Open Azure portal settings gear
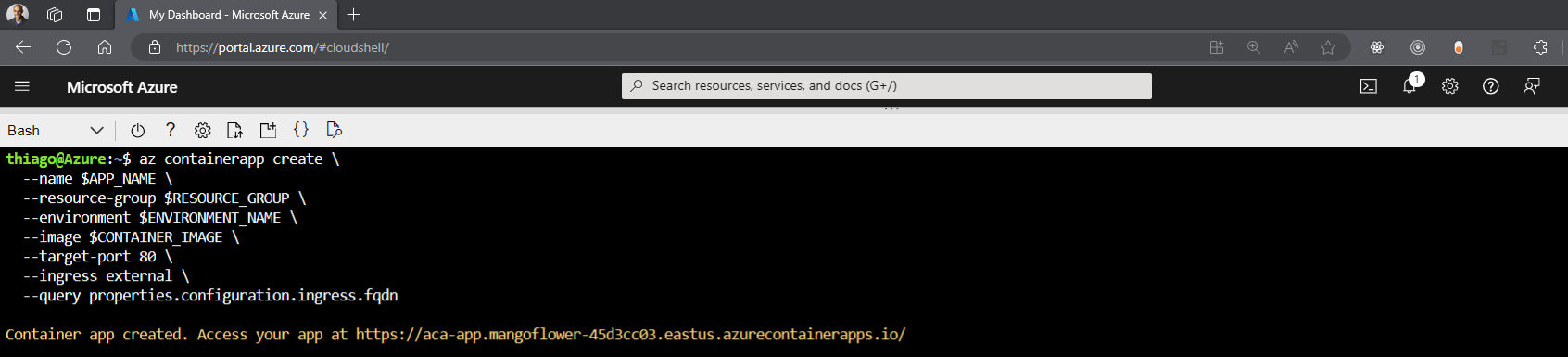The height and width of the screenshot is (357, 1568). click(x=1450, y=86)
